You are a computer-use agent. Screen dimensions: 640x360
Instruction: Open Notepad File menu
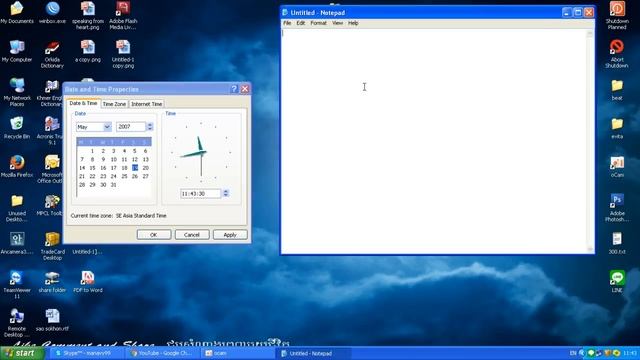pos(287,23)
